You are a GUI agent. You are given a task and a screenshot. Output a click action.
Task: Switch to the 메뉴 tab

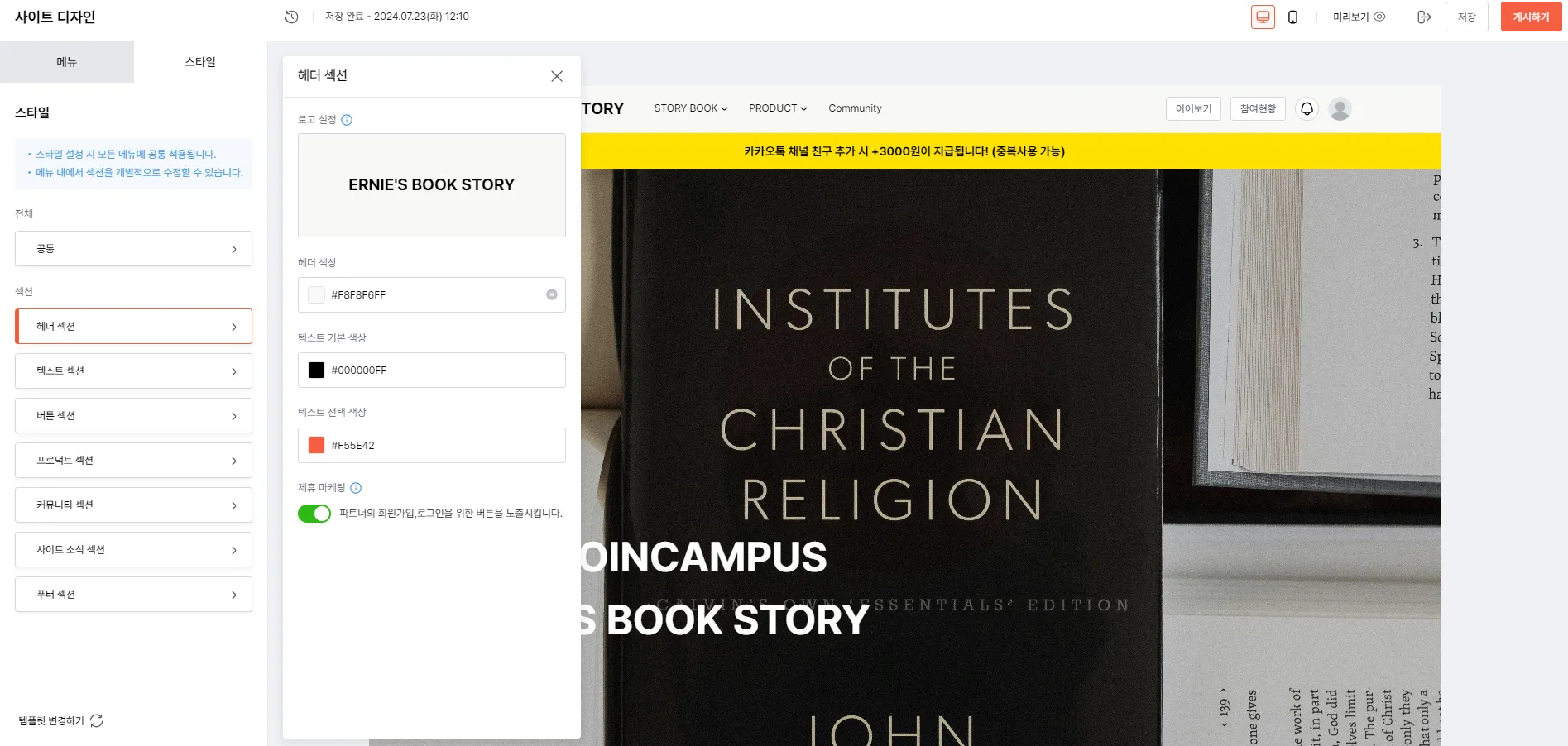(x=66, y=62)
